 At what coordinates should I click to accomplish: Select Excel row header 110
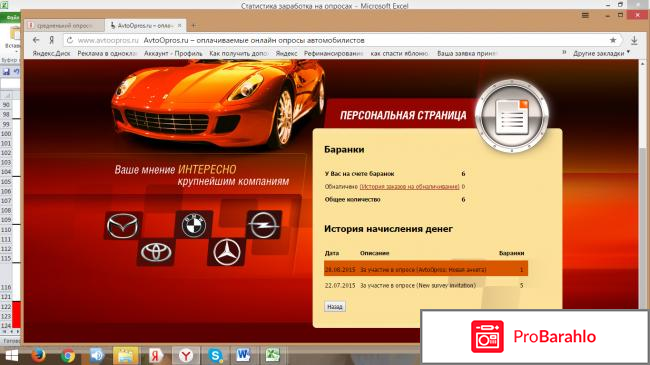[6, 229]
